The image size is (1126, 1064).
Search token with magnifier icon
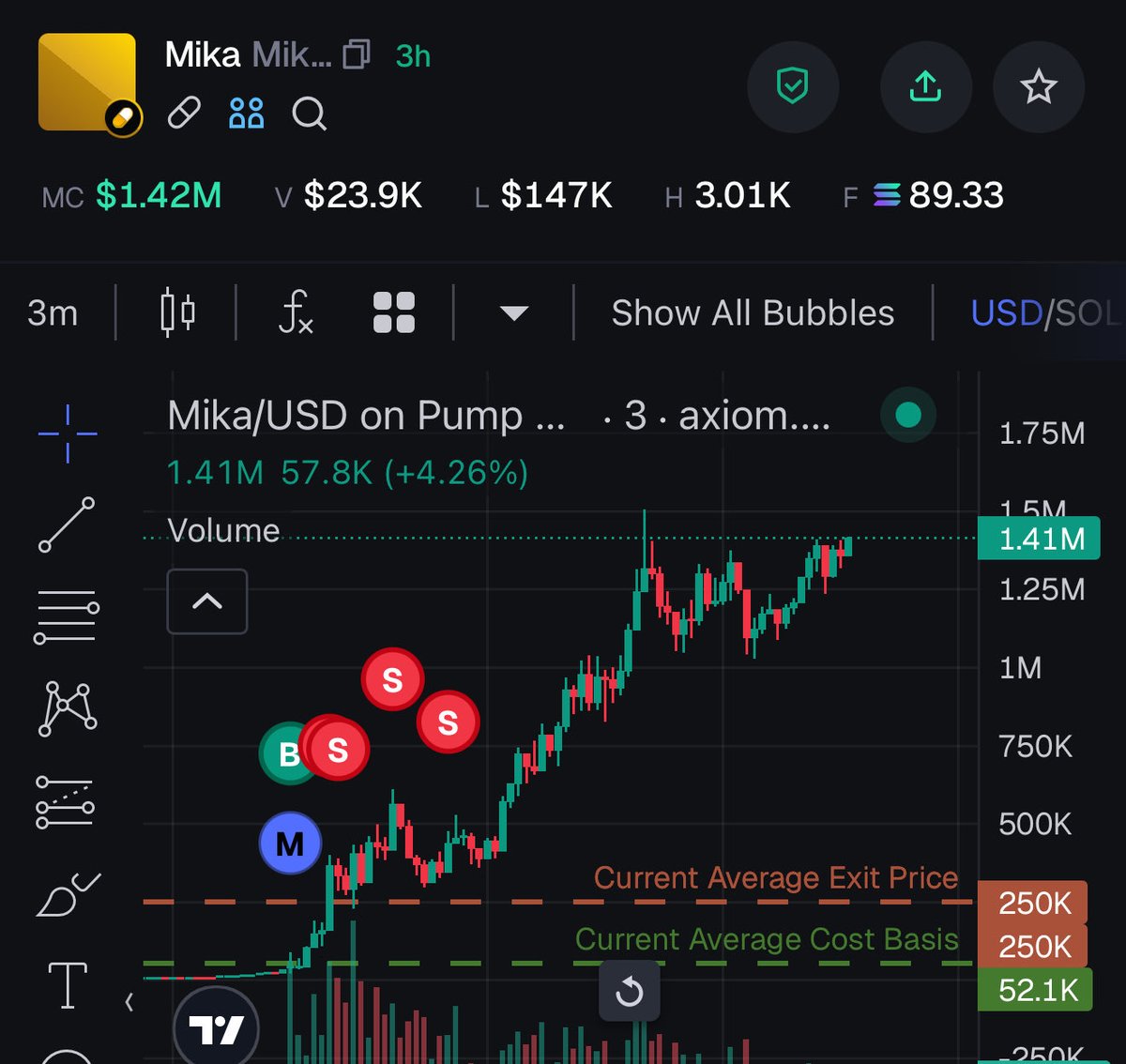click(x=309, y=114)
